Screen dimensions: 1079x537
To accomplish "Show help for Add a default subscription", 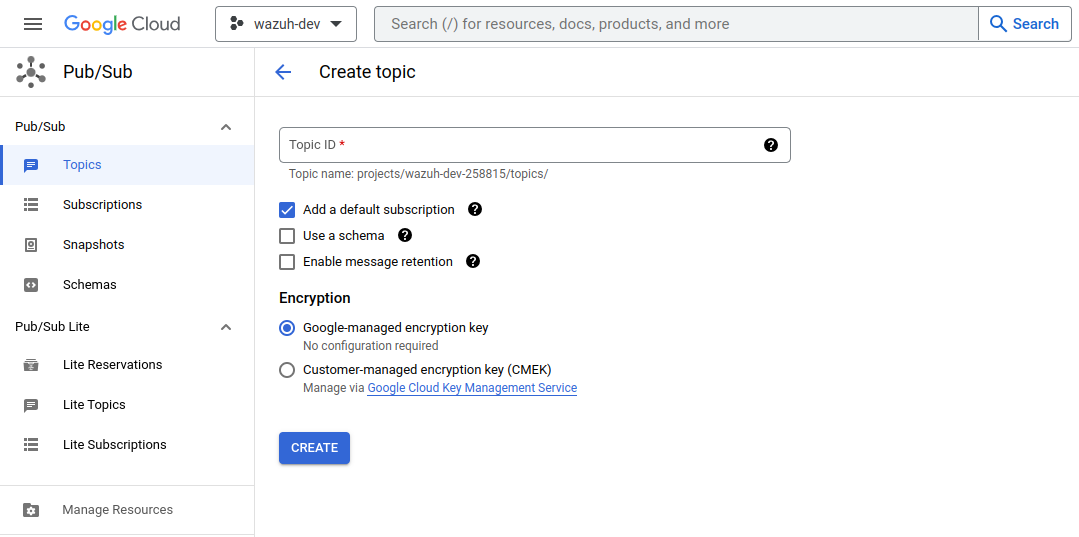I will pos(475,210).
